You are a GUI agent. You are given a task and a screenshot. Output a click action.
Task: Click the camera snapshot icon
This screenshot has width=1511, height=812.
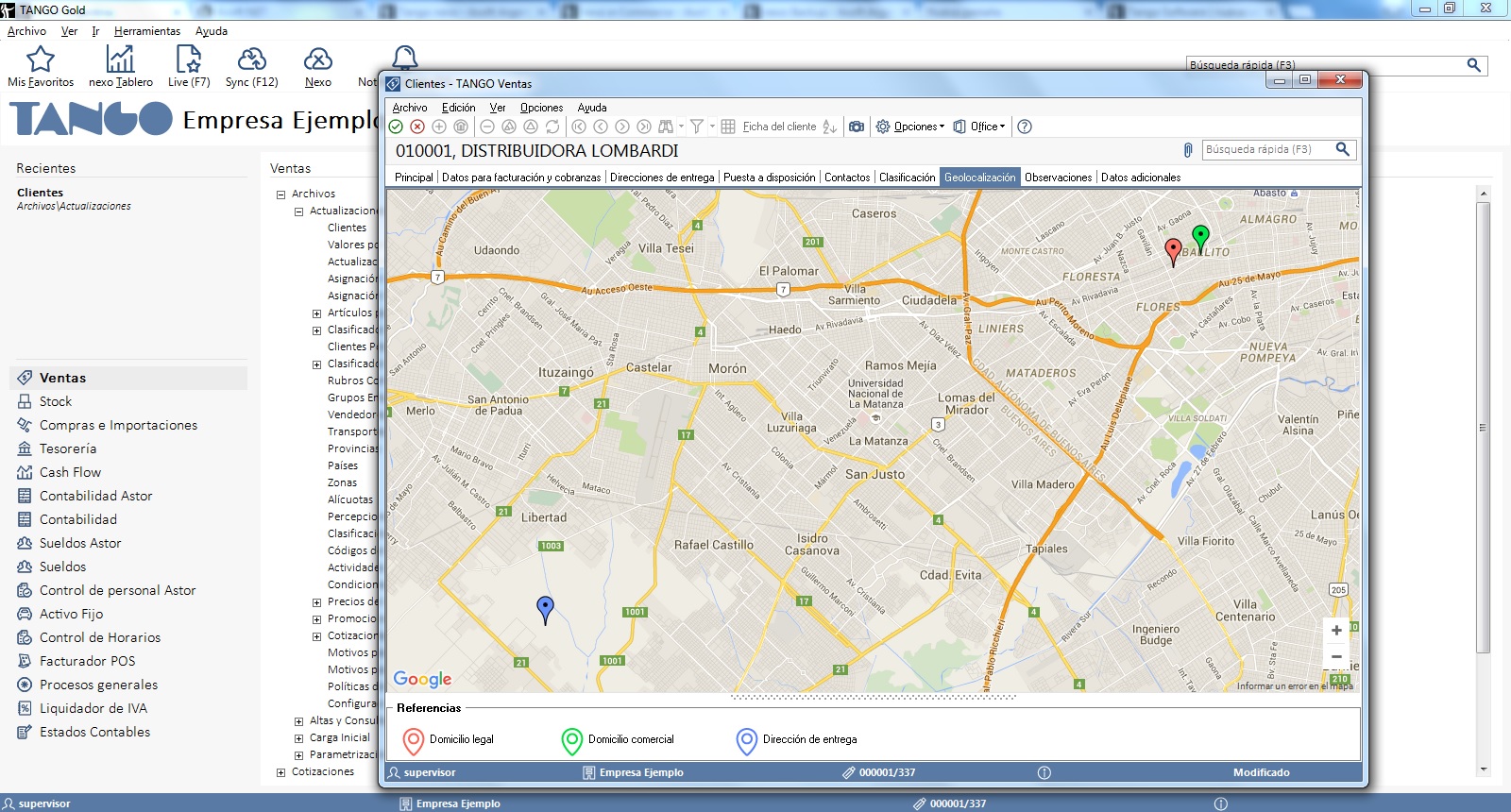857,127
